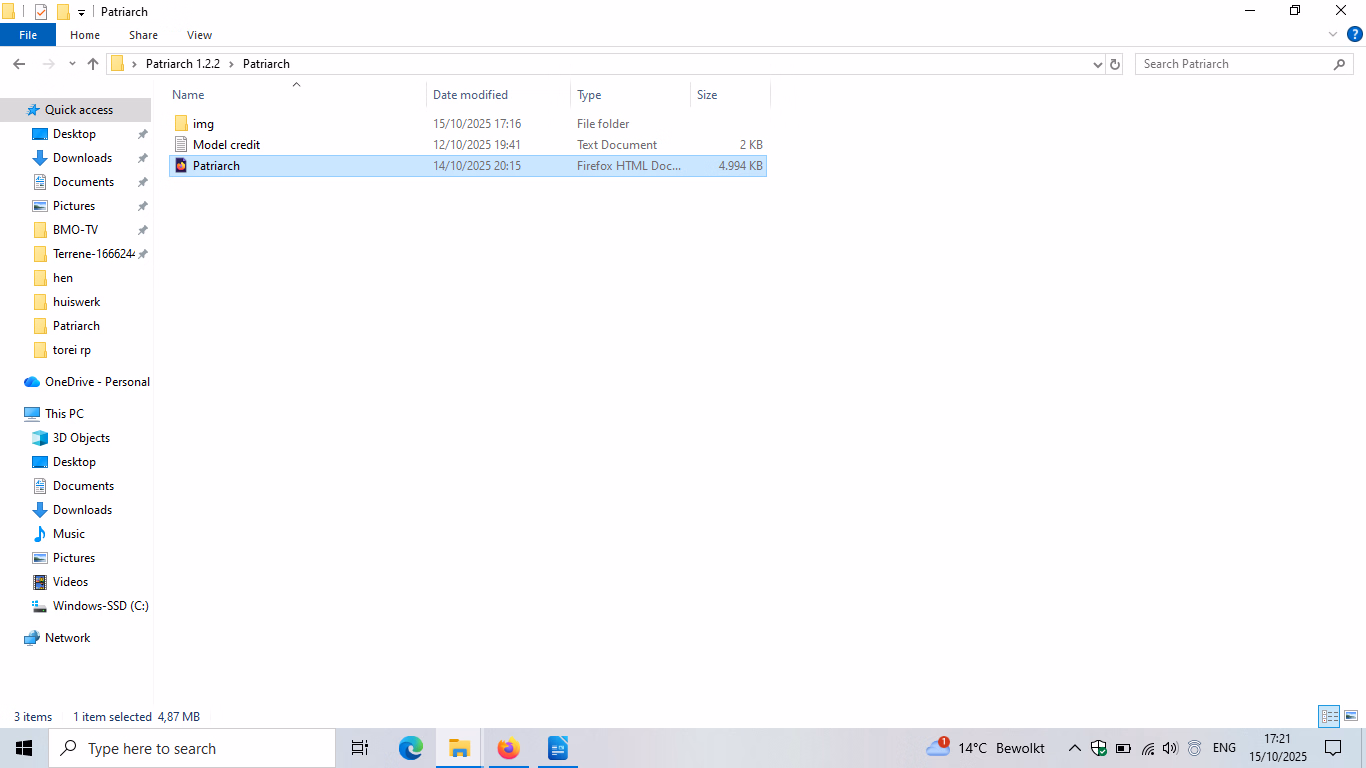The image size is (1366, 768).
Task: Open Firefox from the taskbar
Action: pos(508,748)
